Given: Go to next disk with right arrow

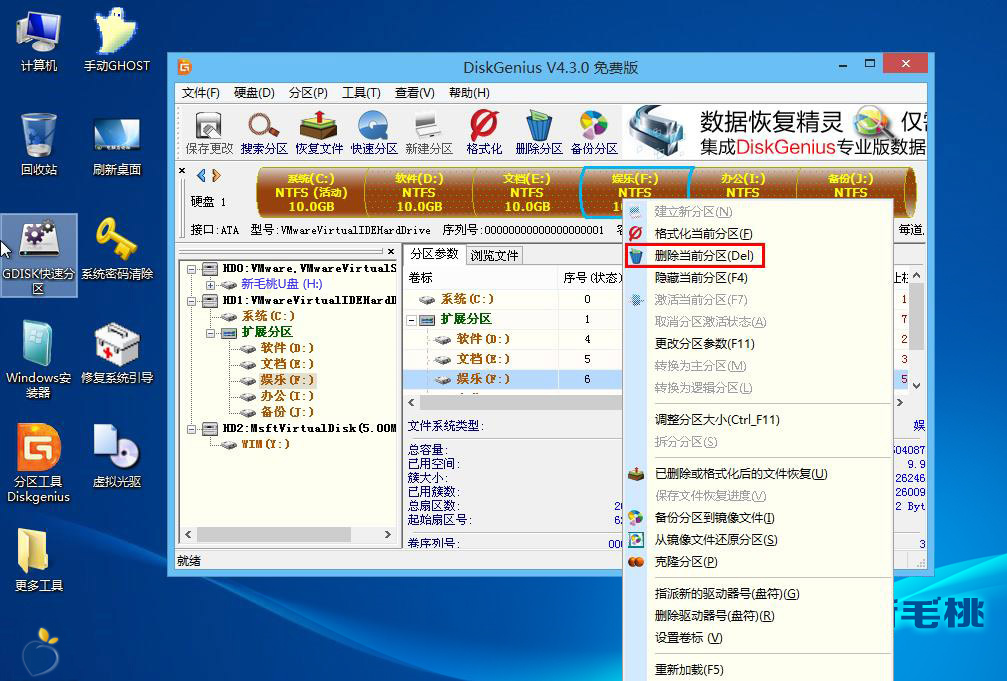Looking at the screenshot, I should pos(216,175).
